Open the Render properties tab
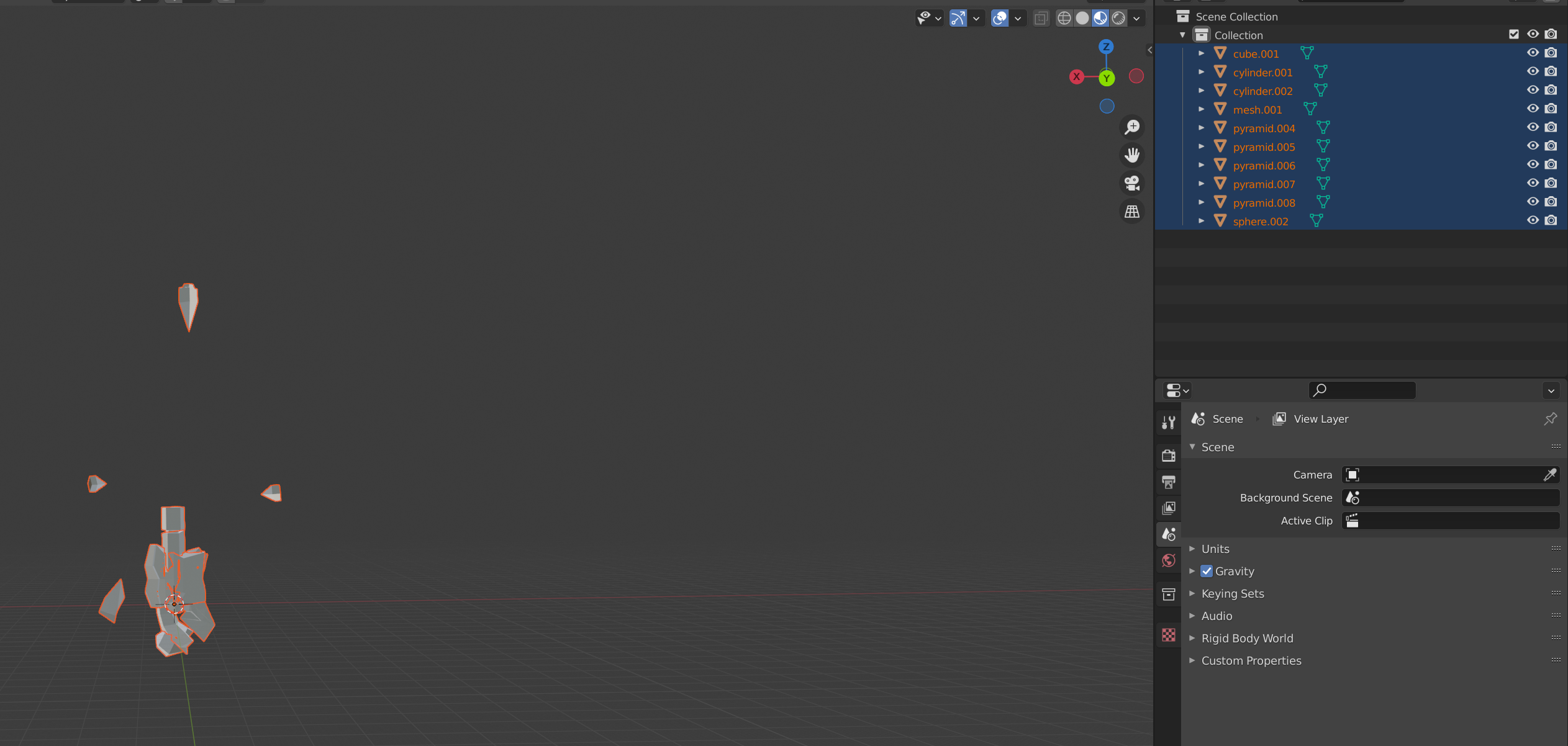1568x746 pixels. click(x=1169, y=455)
